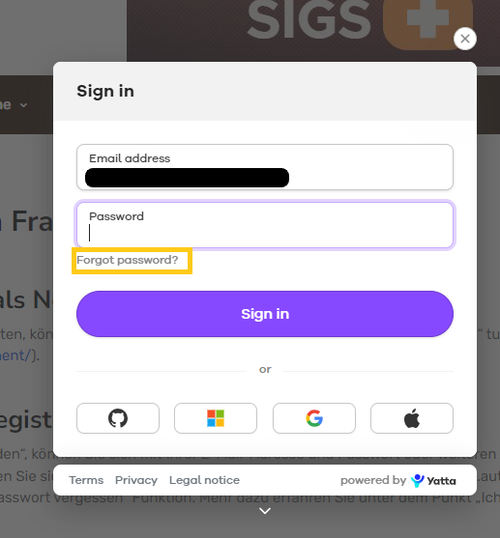This screenshot has width=500, height=538.
Task: Click inside the Password field
Action: click(x=265, y=225)
